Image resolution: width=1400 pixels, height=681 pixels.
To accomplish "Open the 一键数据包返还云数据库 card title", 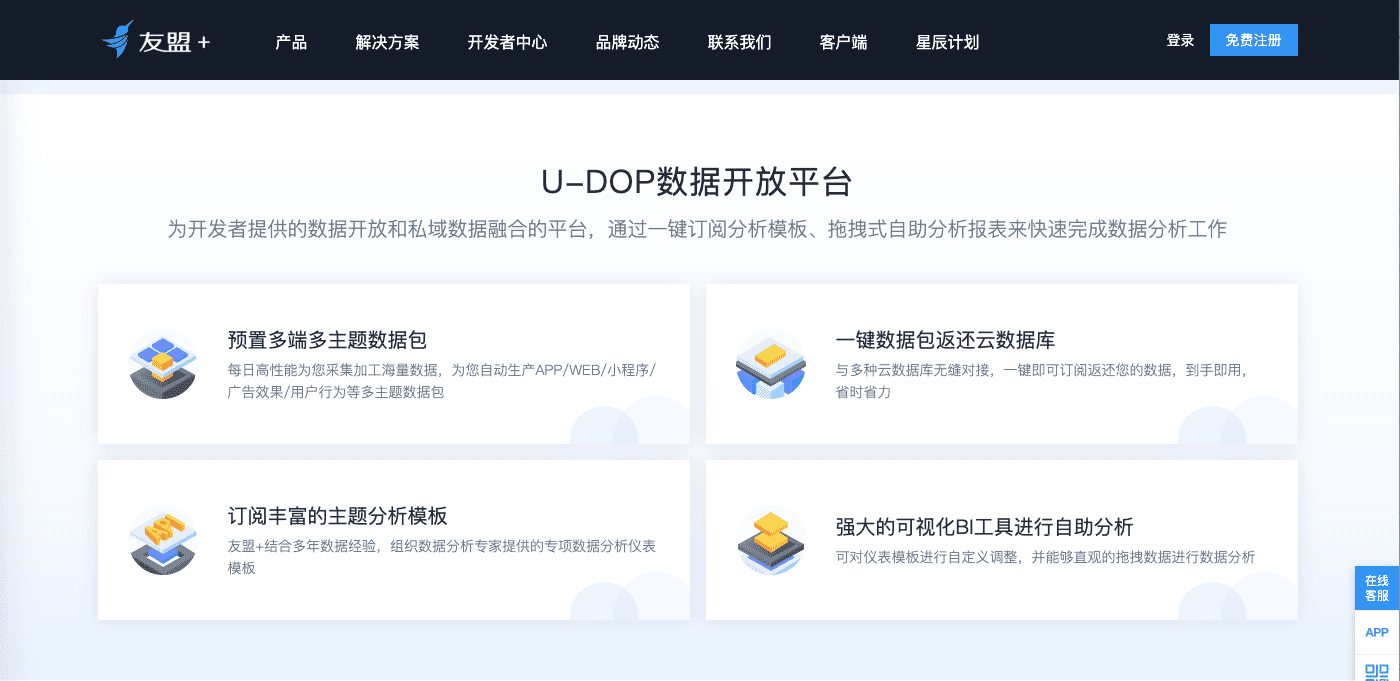I will pos(945,340).
